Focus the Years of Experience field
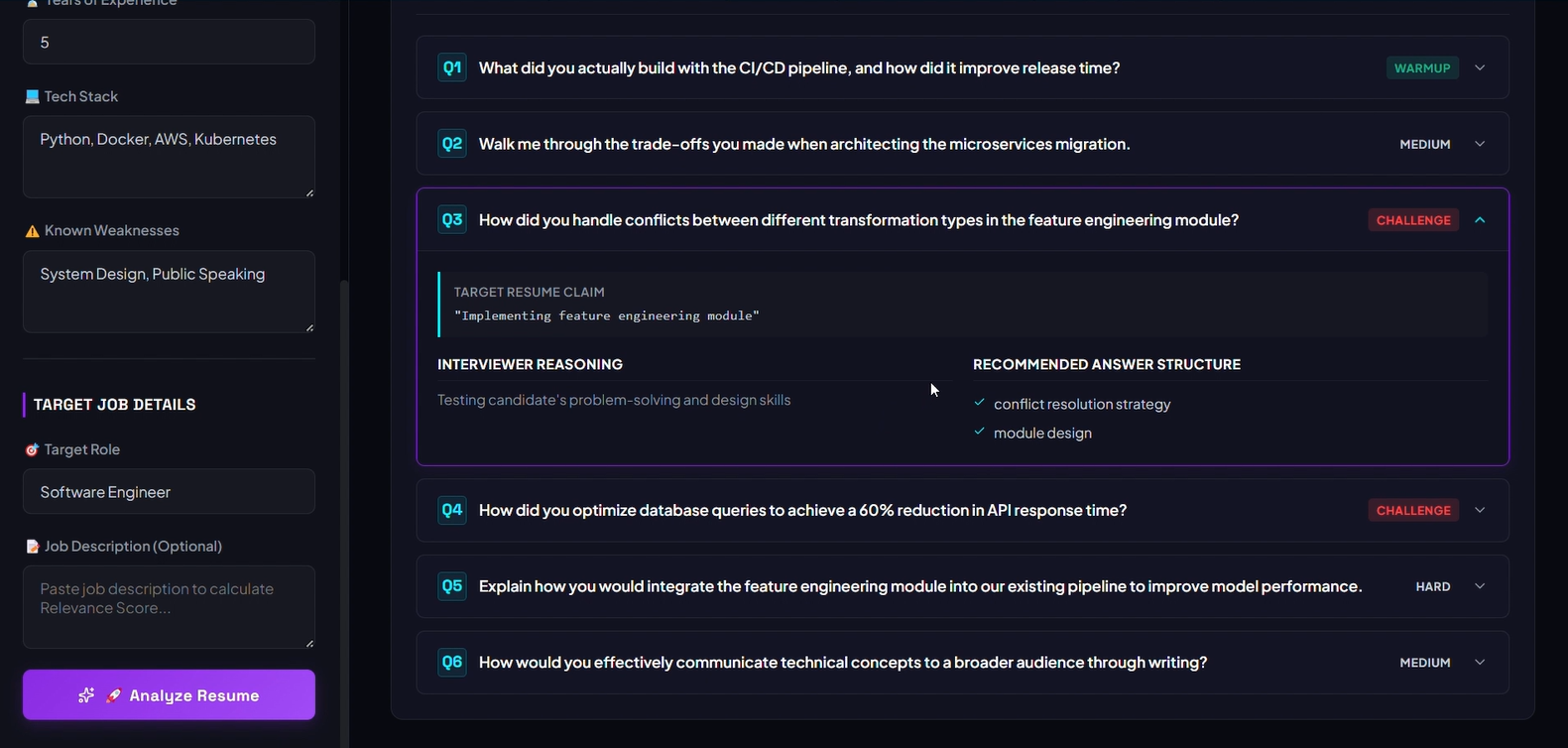Image resolution: width=1568 pixels, height=748 pixels. (x=169, y=42)
